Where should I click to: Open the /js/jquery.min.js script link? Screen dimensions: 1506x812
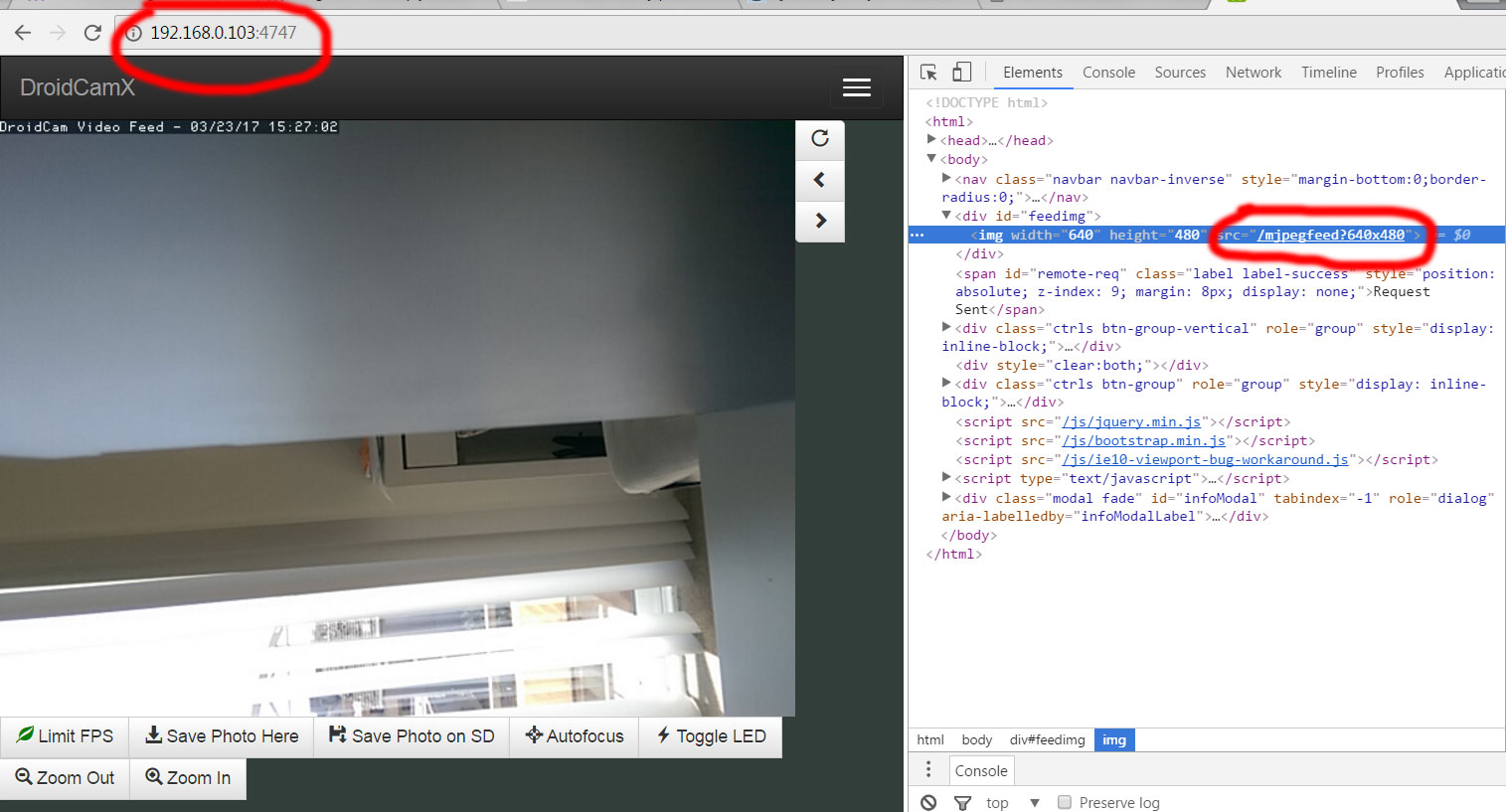pos(1131,422)
